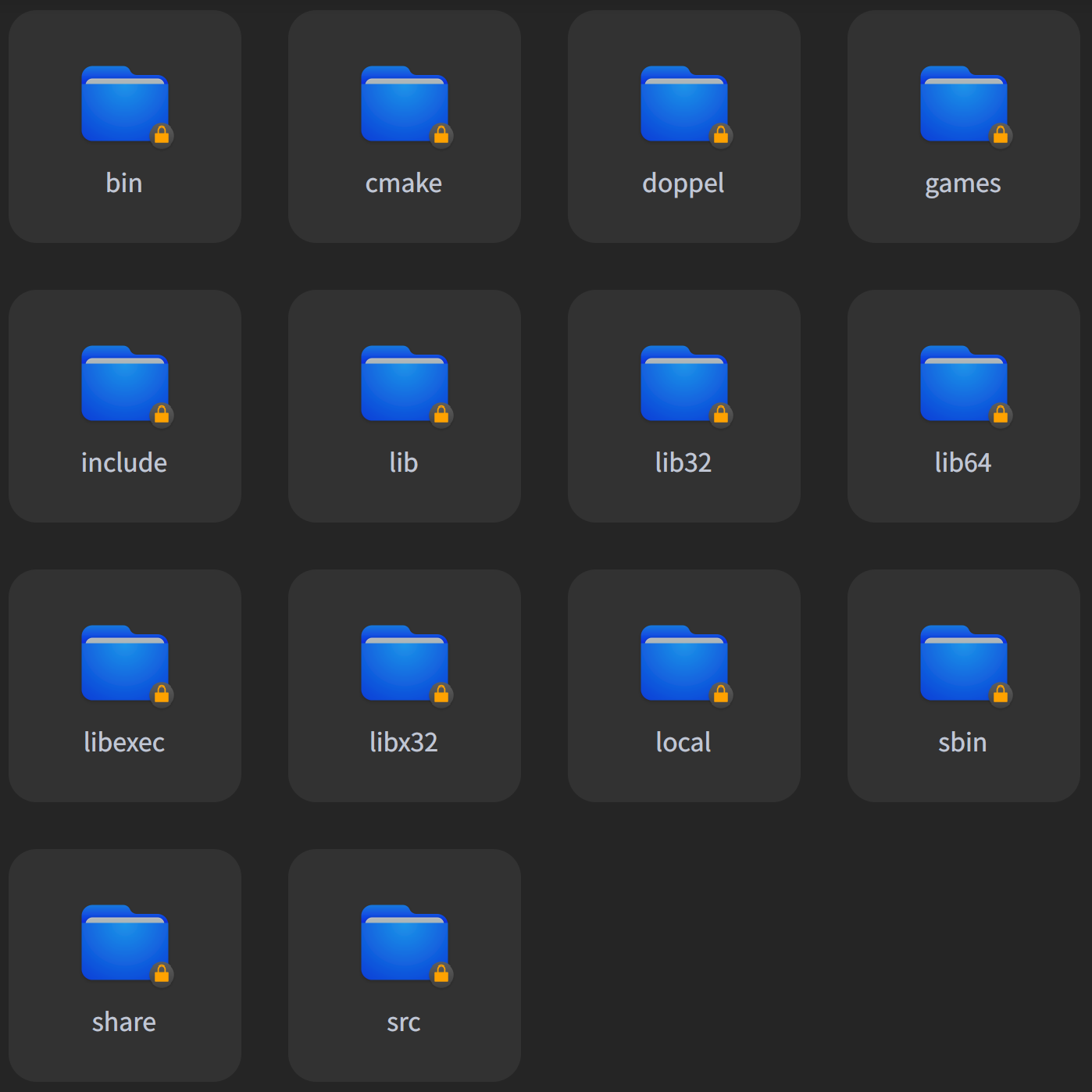
Task: Choose the games folder icon
Action: click(964, 104)
